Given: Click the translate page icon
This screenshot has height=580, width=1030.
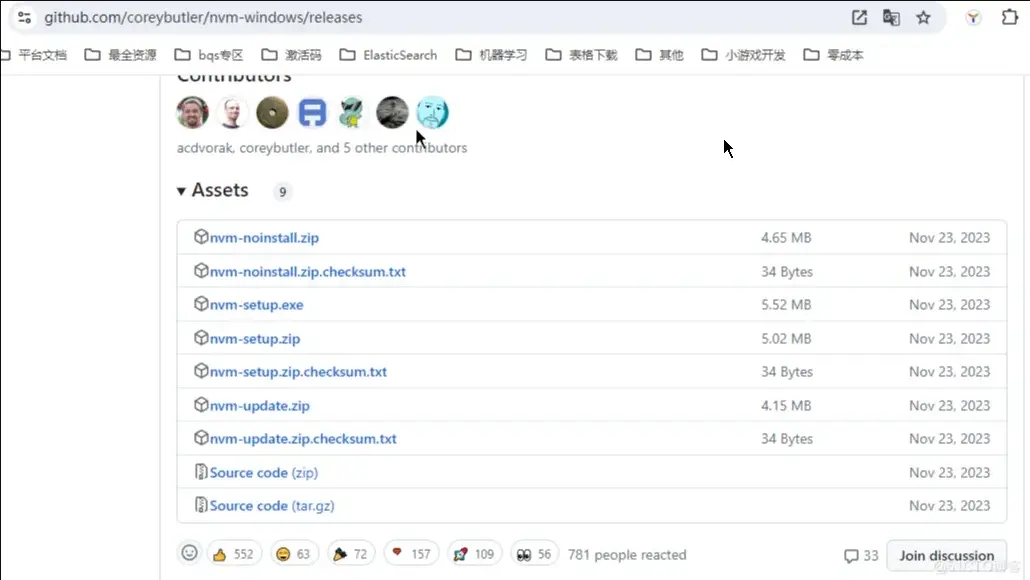Looking at the screenshot, I should [891, 18].
